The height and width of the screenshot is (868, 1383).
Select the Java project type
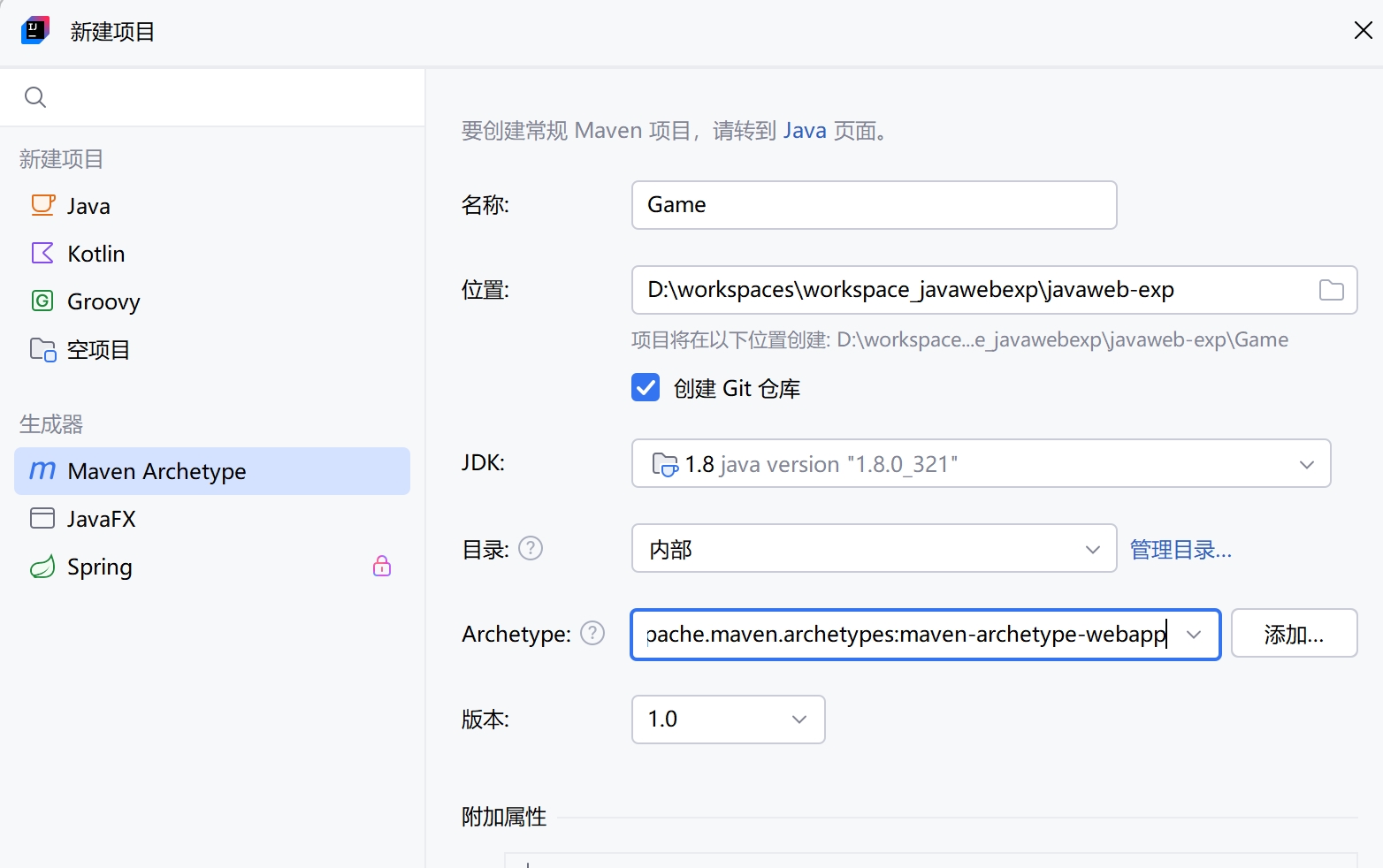pos(88,206)
